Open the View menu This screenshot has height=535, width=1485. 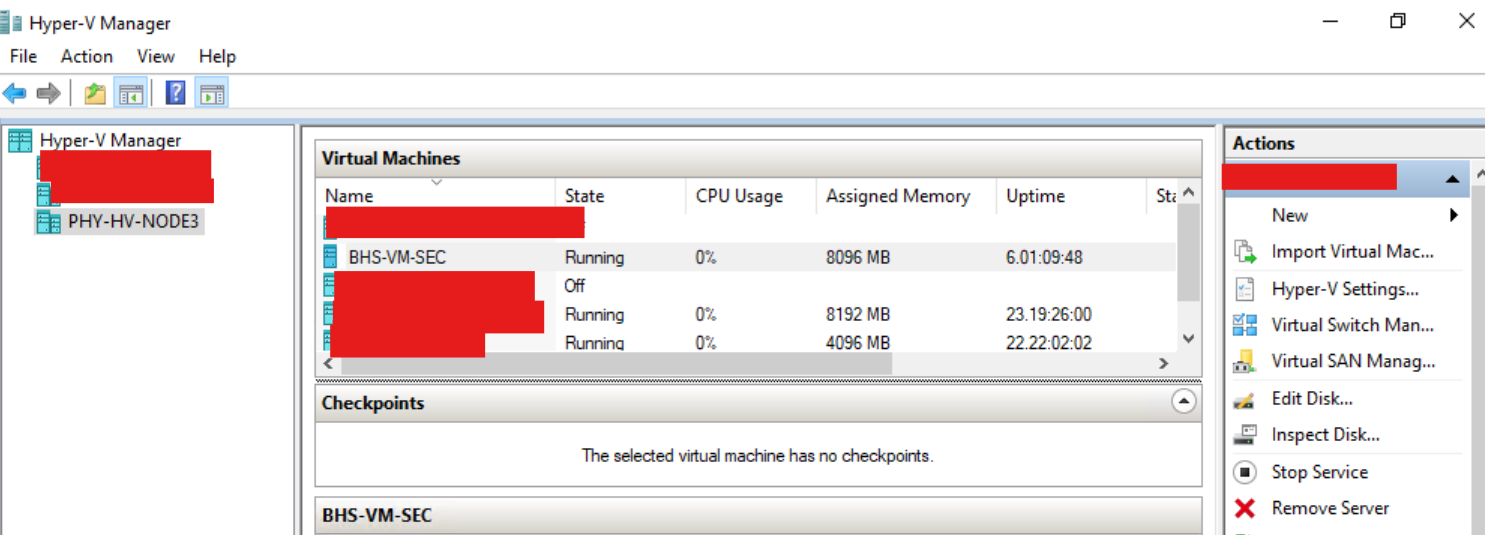point(156,57)
